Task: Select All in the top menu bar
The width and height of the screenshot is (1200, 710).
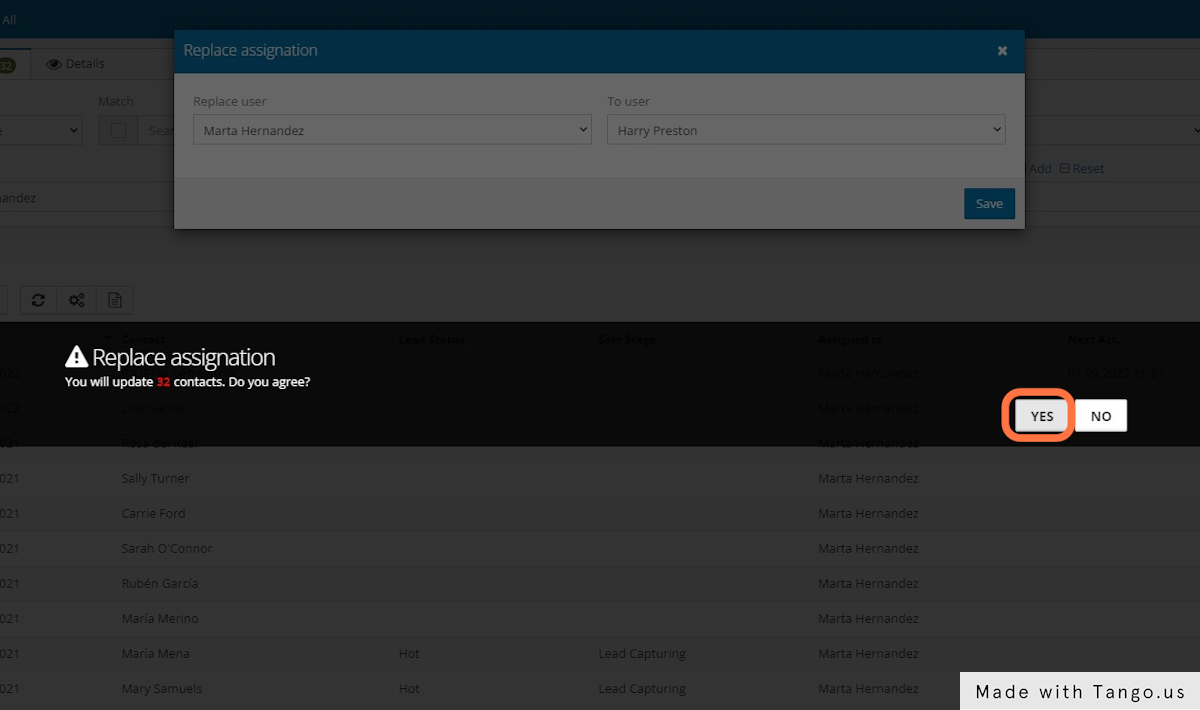Action: (10, 18)
